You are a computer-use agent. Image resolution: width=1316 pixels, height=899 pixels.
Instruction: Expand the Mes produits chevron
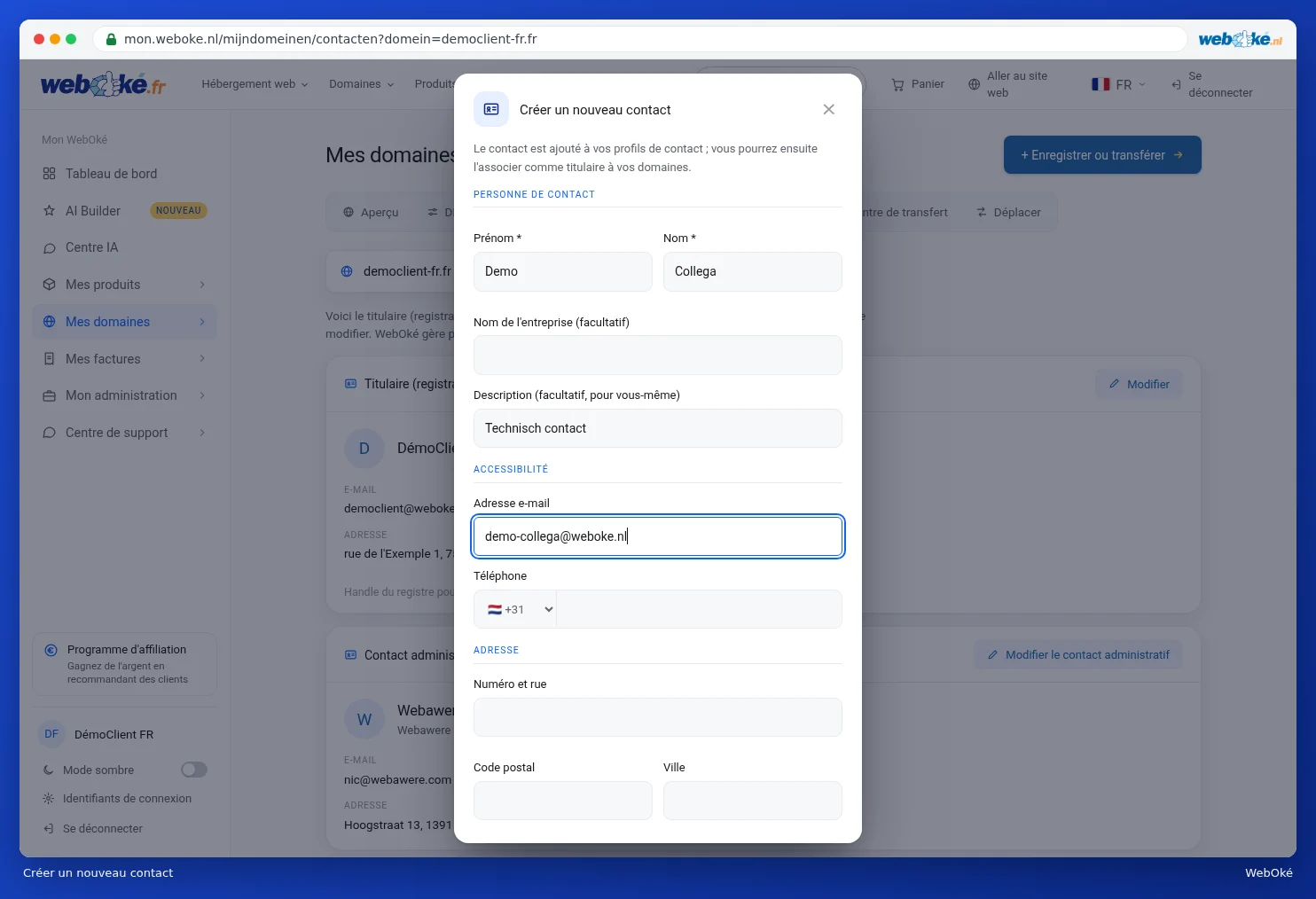[x=202, y=285]
